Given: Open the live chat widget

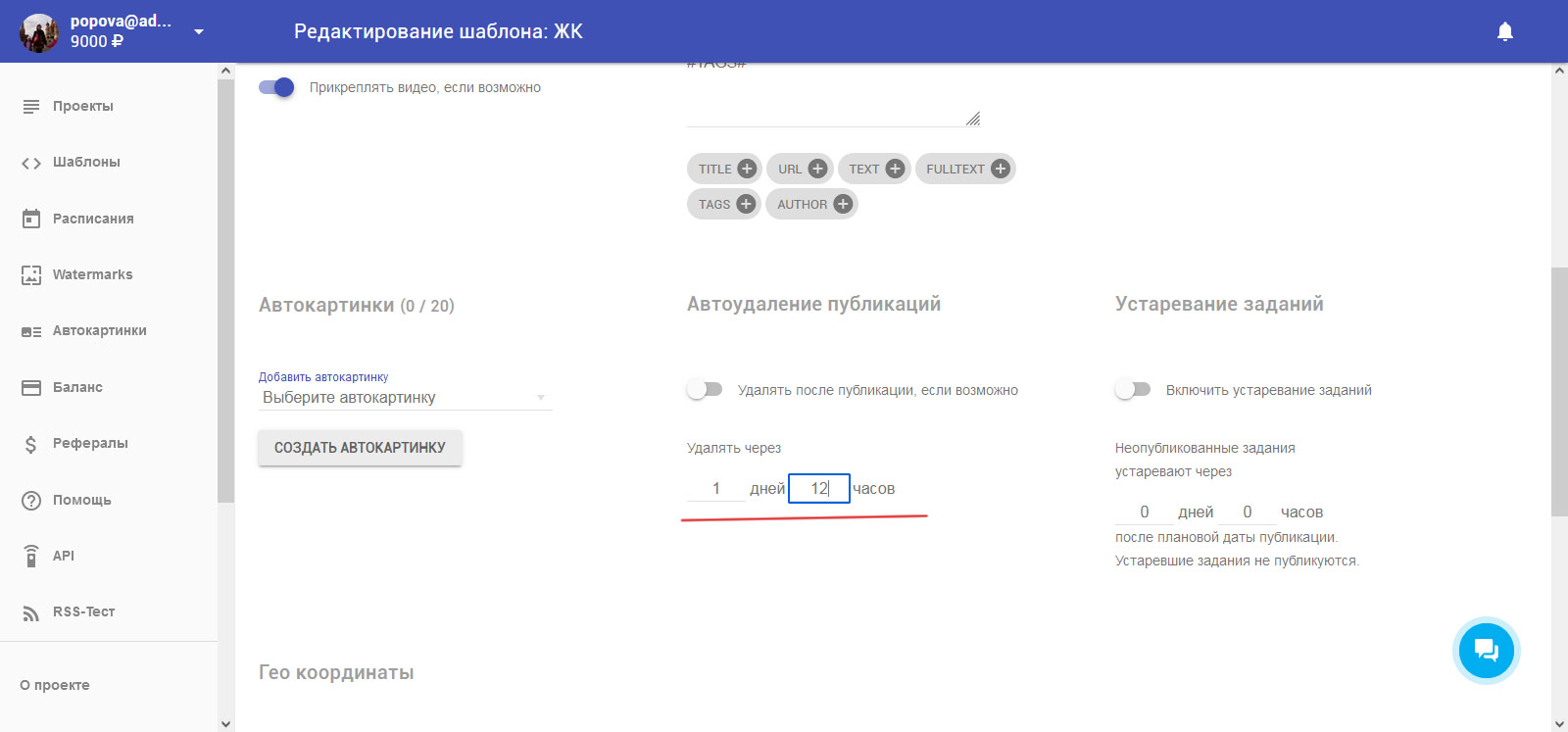Looking at the screenshot, I should click(x=1486, y=651).
